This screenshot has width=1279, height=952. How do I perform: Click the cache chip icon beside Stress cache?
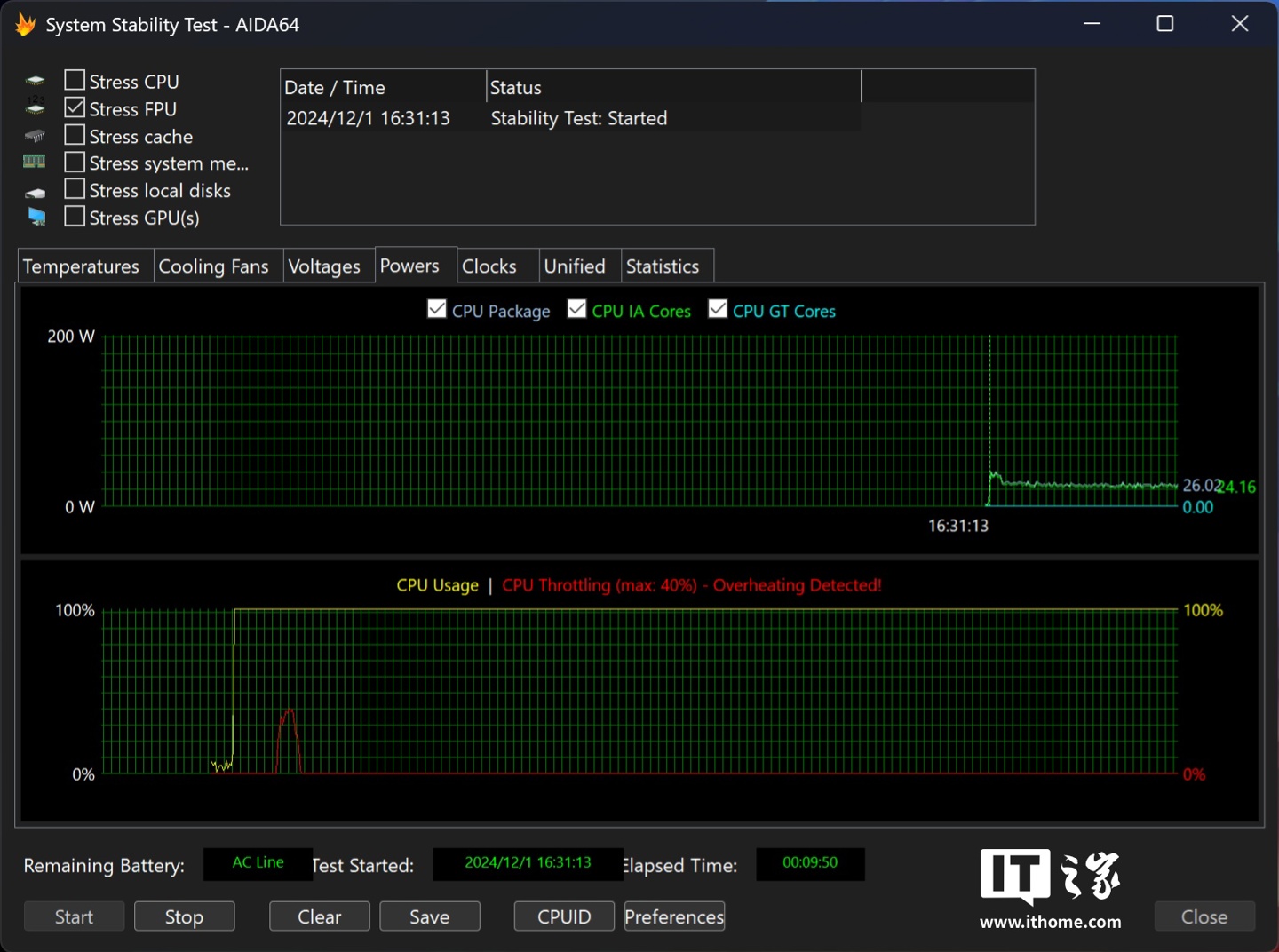tap(36, 136)
